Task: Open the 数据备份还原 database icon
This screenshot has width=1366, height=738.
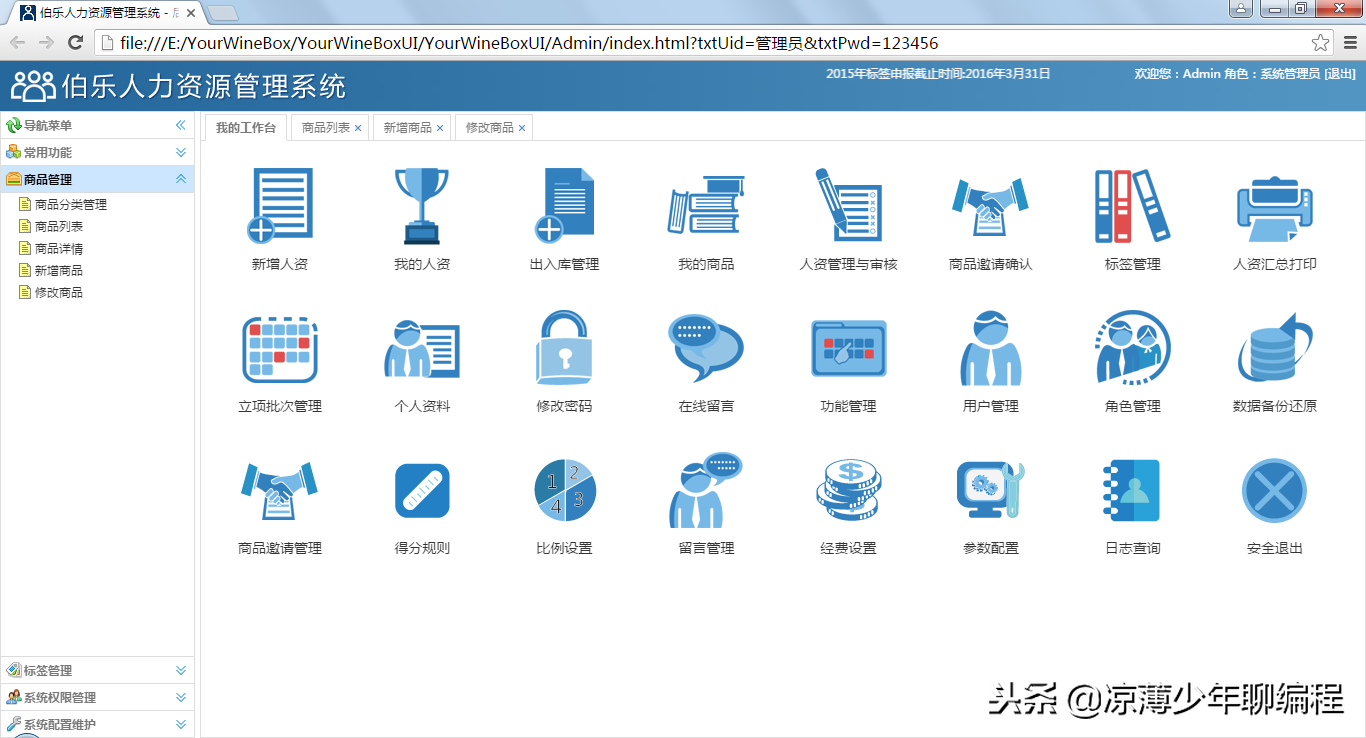Action: point(1275,348)
